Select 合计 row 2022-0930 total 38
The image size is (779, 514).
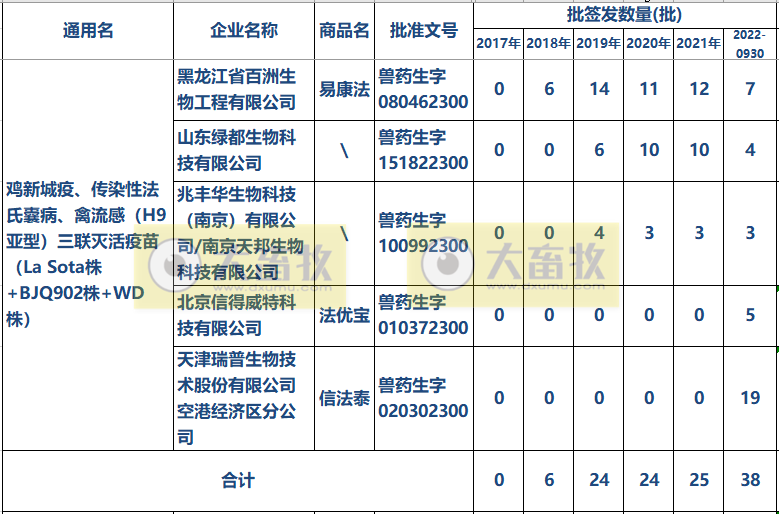(x=750, y=481)
